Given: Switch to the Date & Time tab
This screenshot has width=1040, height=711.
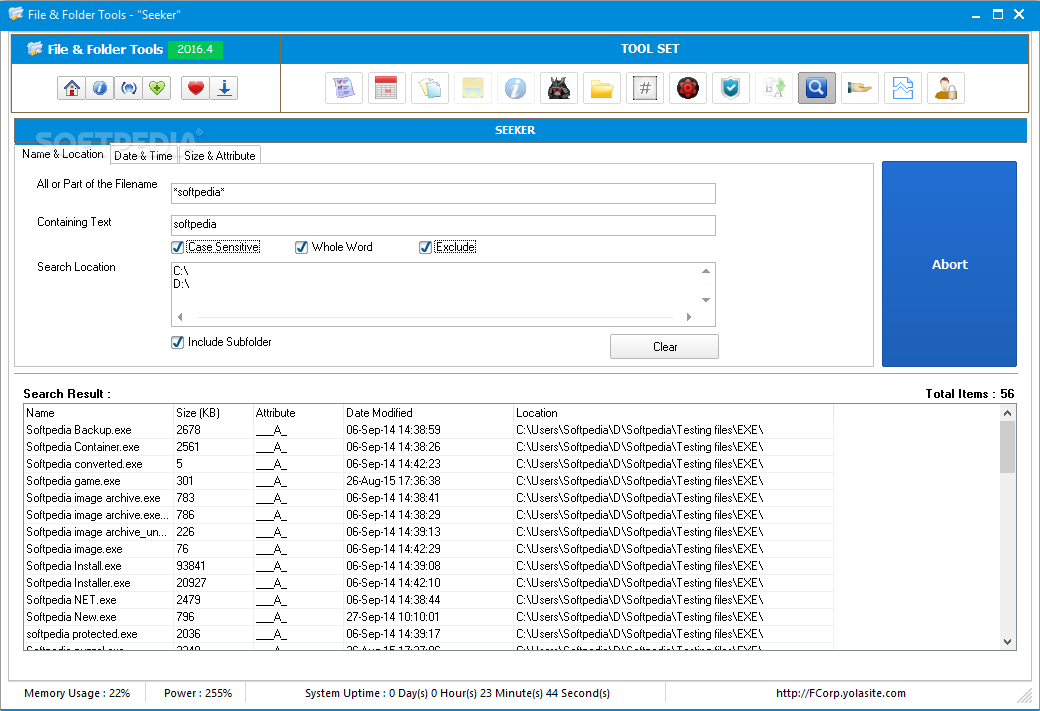Looking at the screenshot, I should pyautogui.click(x=143, y=156).
